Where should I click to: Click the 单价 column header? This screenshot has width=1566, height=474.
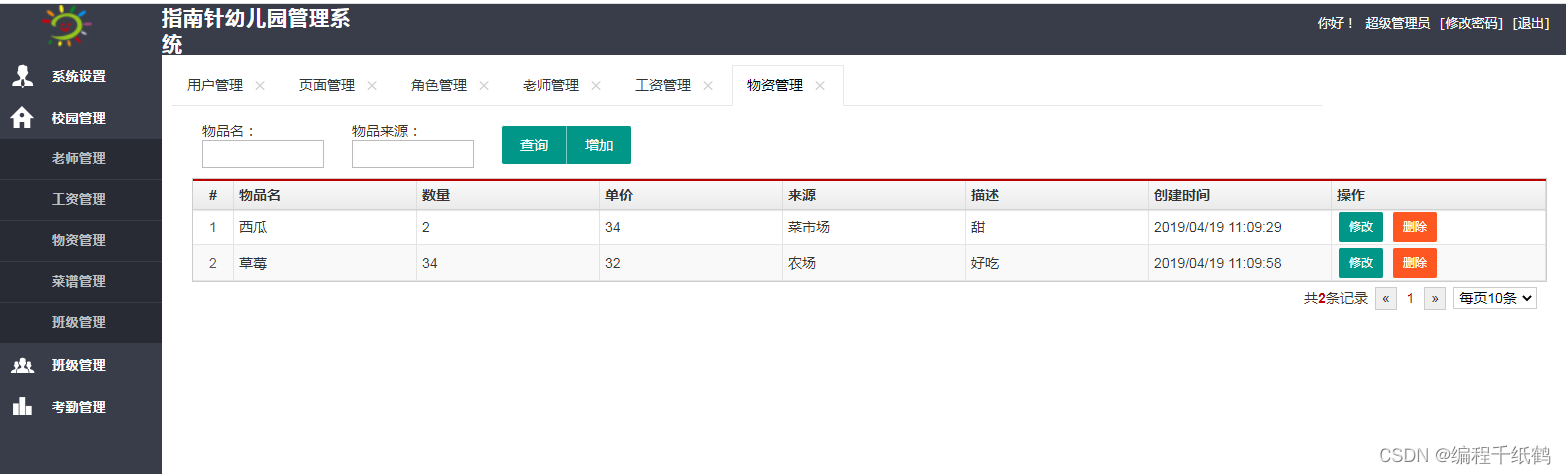[691, 195]
